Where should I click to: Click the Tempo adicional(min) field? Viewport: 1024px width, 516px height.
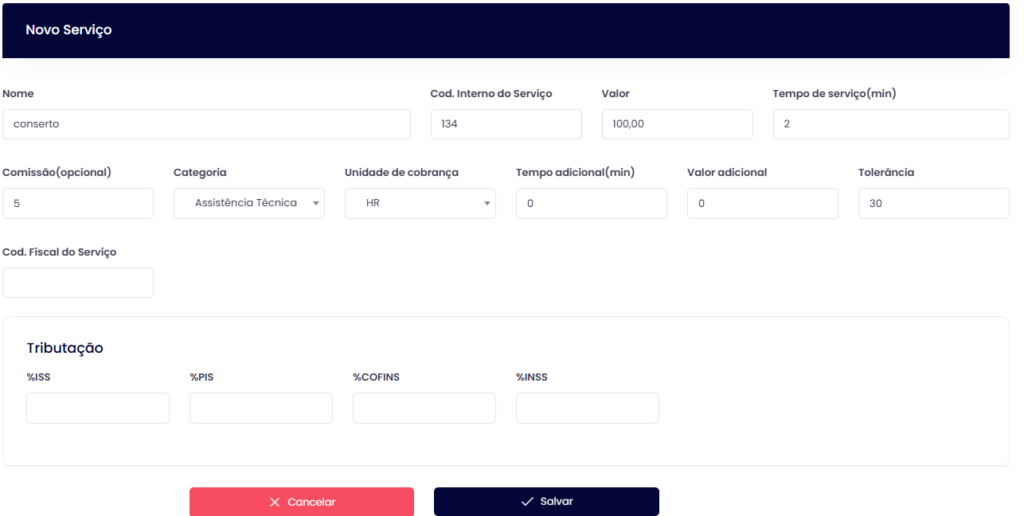(592, 203)
